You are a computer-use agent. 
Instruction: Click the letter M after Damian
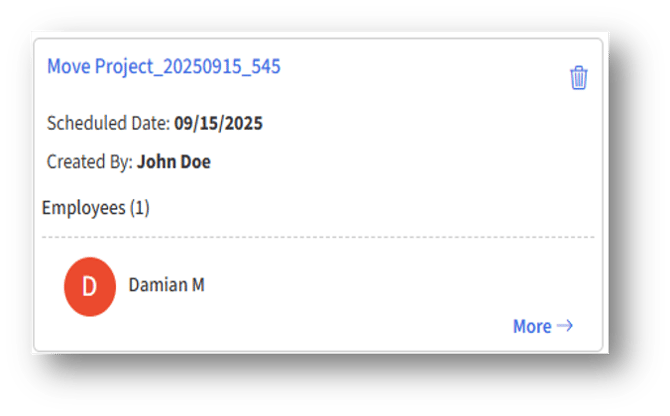198,285
